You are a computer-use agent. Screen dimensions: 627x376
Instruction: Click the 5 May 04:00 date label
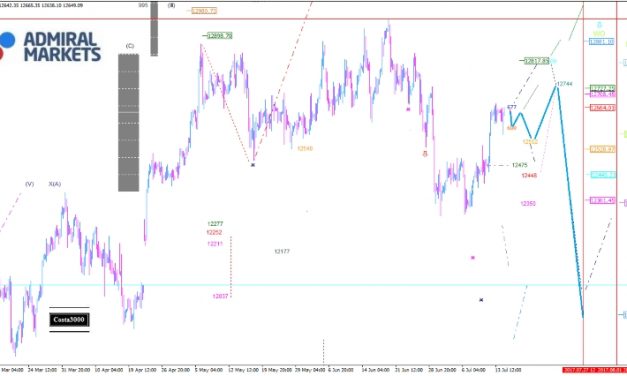click(209, 370)
